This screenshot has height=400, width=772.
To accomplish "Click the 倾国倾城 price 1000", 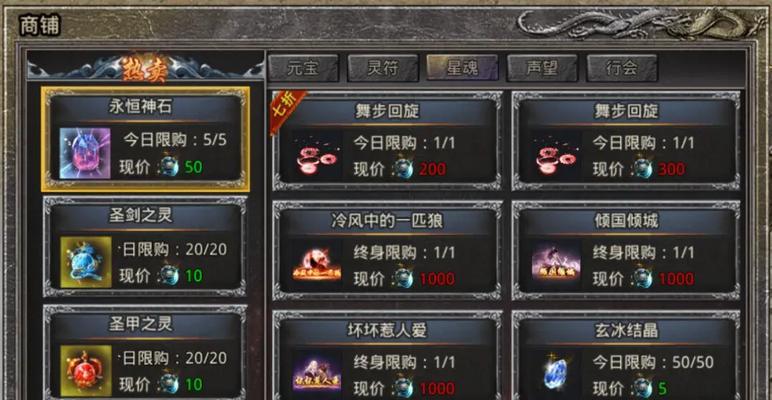I will (676, 279).
